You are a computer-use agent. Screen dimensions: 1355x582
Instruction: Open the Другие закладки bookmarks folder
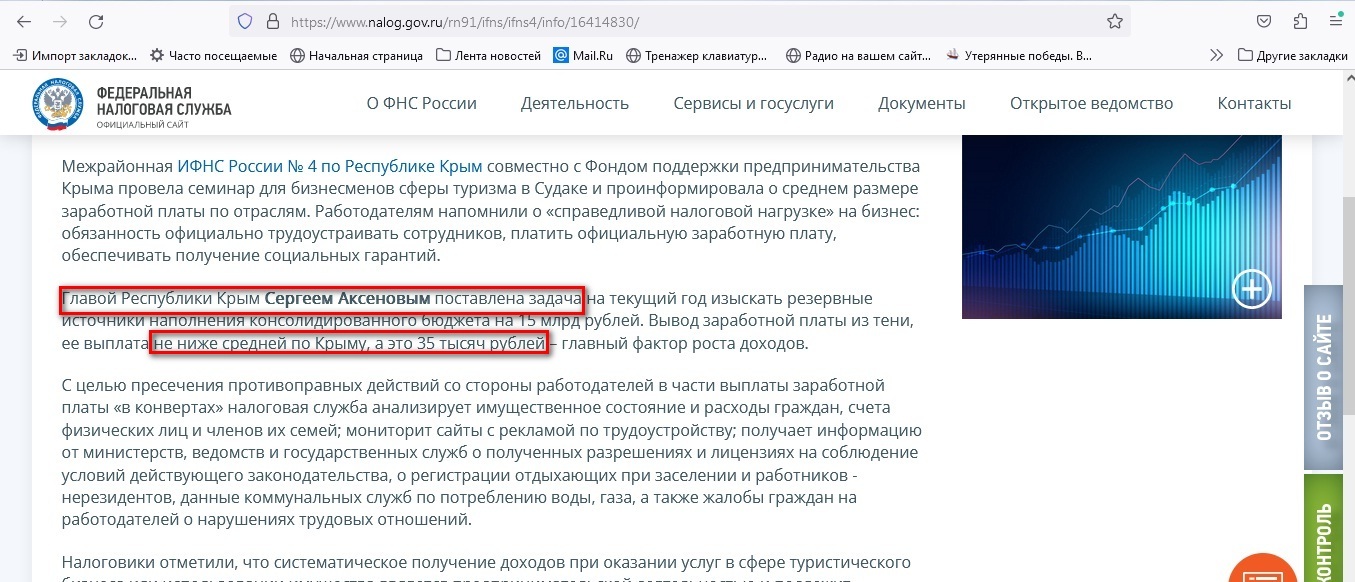(1292, 55)
